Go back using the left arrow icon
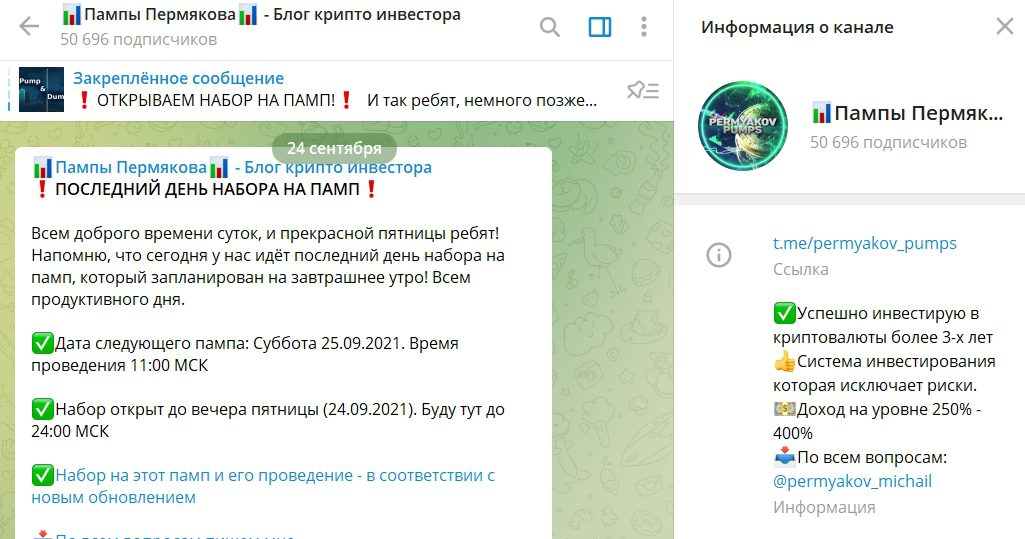 coord(29,26)
